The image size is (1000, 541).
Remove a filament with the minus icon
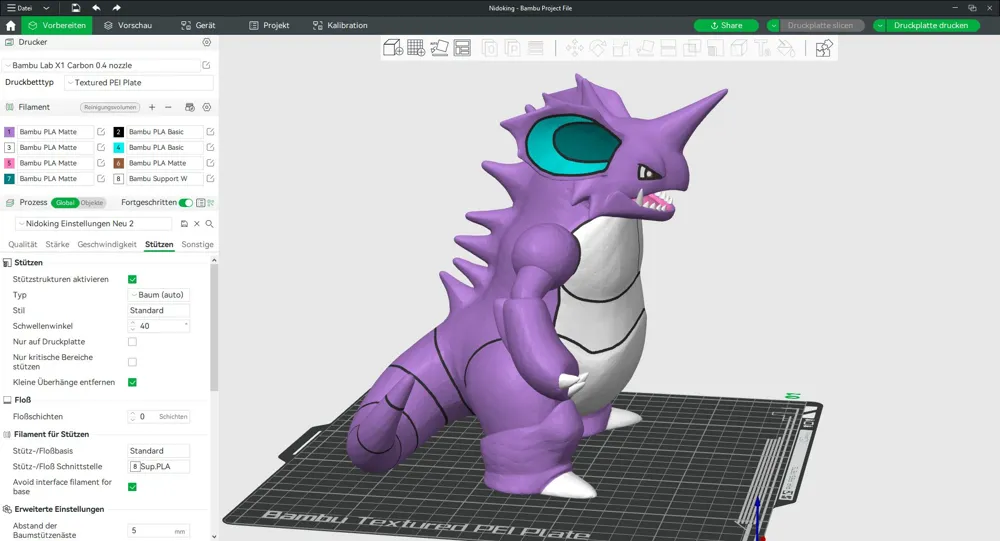(168, 107)
